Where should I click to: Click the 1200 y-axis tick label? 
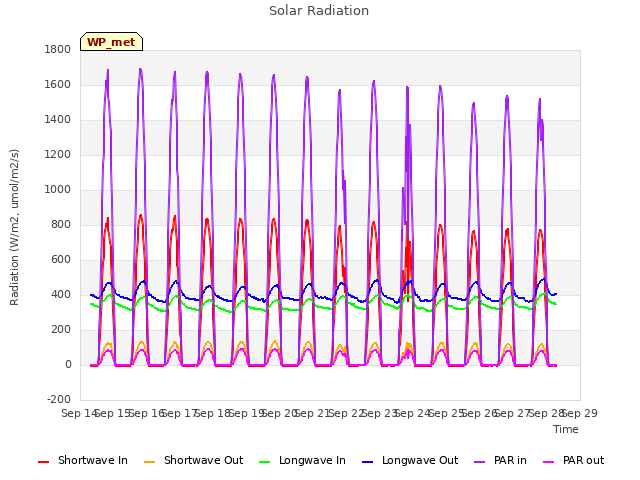point(58,155)
